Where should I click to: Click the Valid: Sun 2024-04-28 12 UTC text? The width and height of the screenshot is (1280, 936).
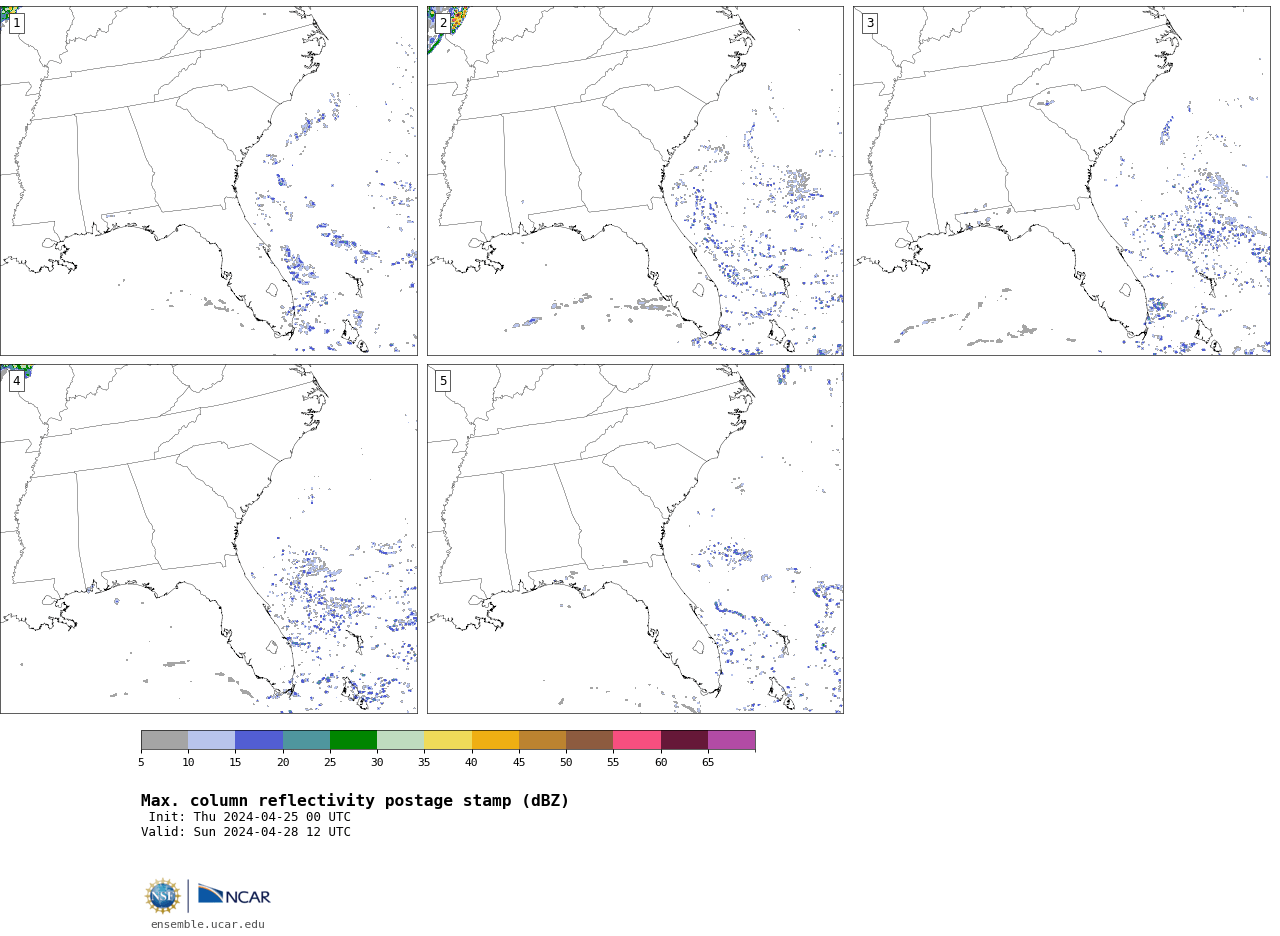pos(246,832)
